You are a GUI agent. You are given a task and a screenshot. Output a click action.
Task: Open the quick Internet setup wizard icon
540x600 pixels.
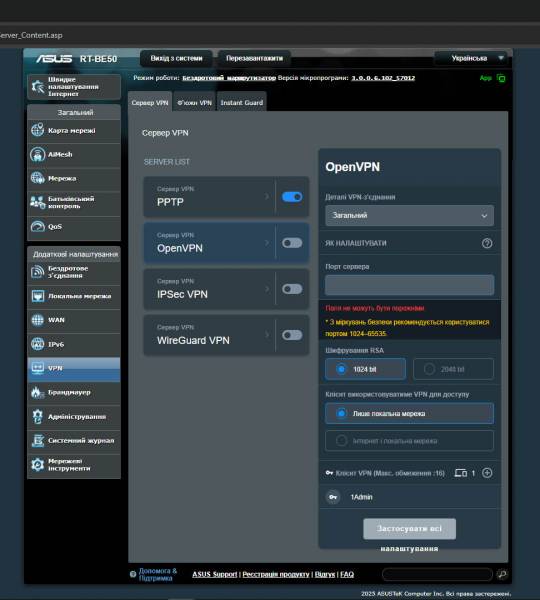tap(38, 86)
